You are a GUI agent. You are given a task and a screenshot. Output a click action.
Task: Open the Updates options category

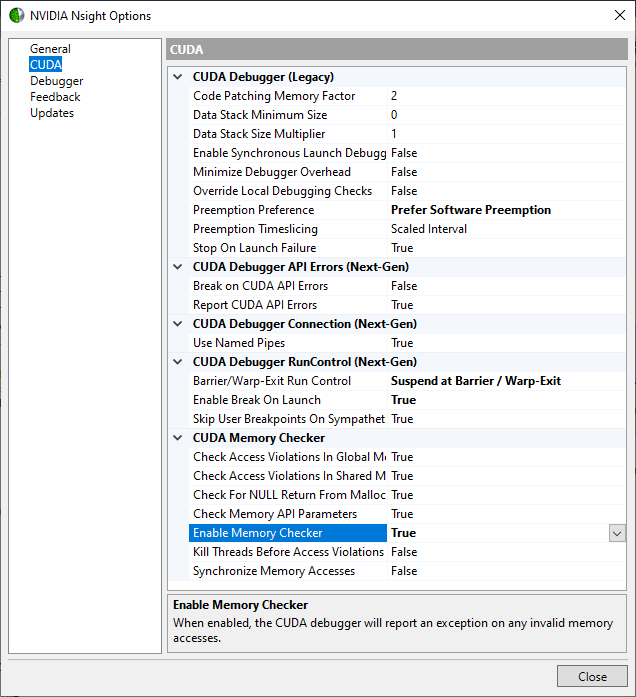(52, 113)
